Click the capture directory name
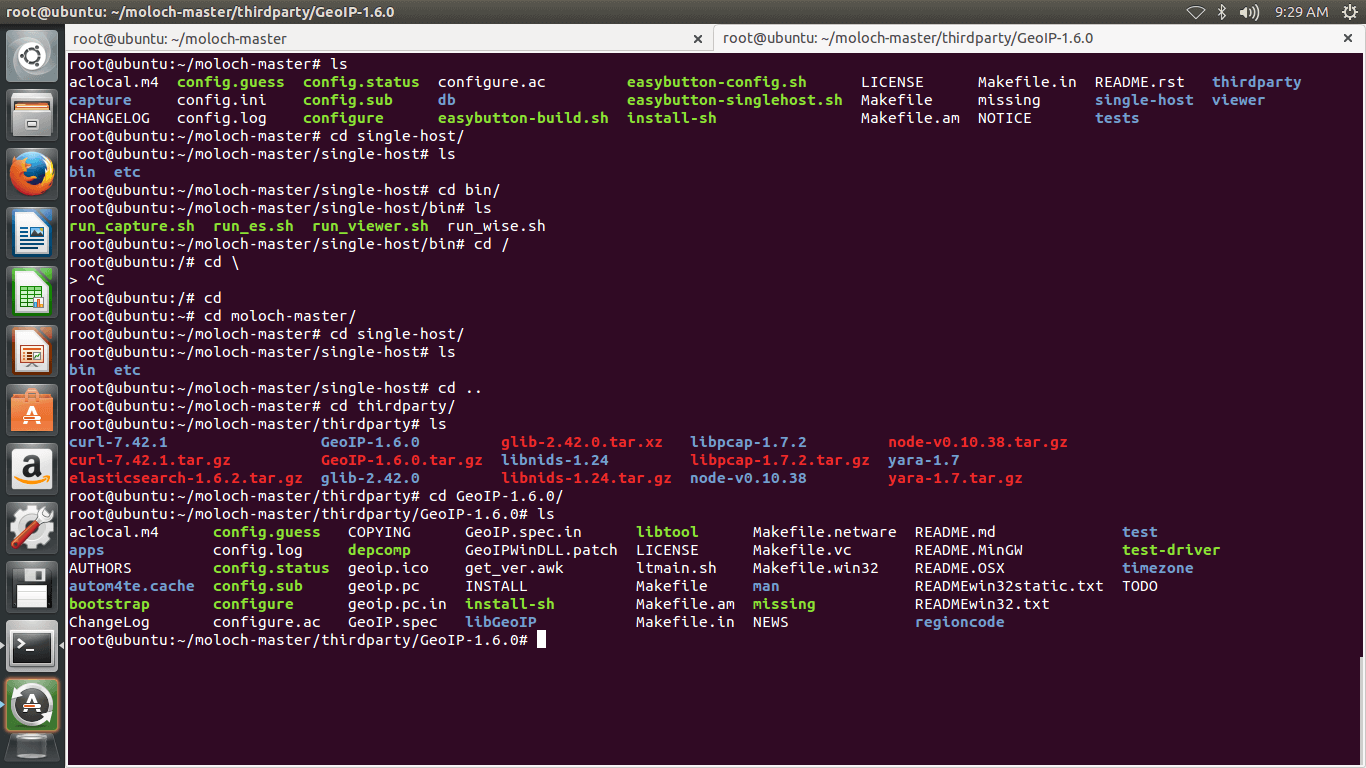This screenshot has width=1366, height=768. point(100,100)
